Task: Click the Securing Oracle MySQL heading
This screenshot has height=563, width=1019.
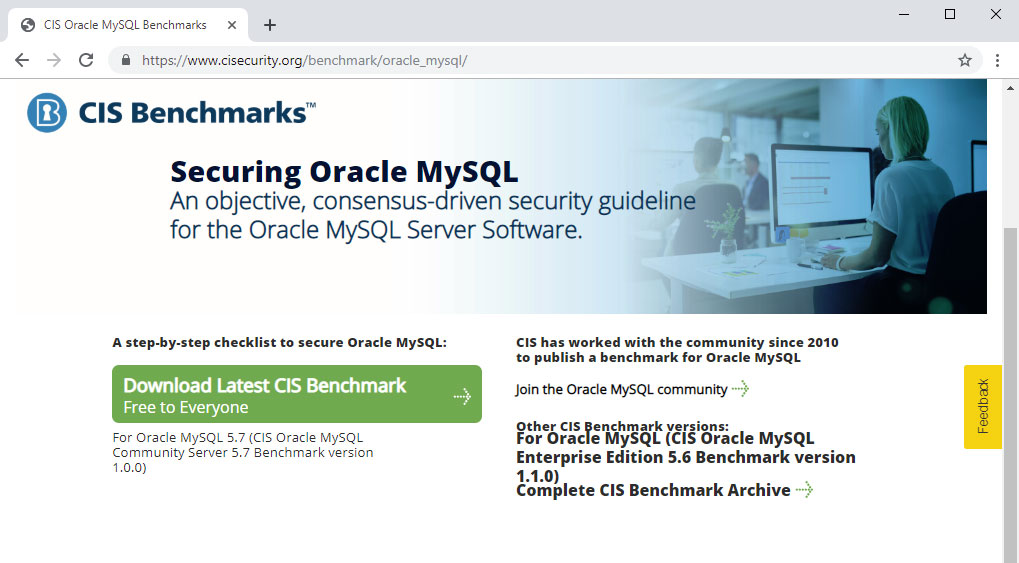Action: click(344, 172)
